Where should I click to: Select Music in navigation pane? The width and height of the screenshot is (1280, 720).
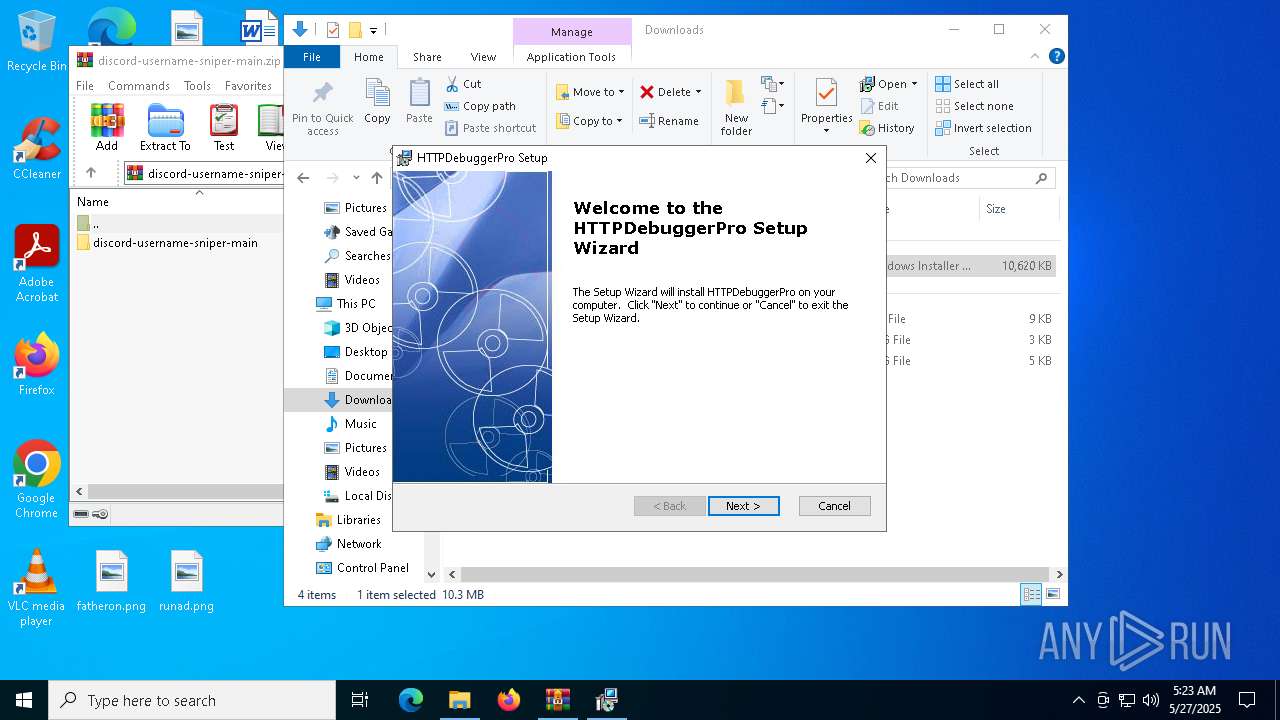point(351,424)
